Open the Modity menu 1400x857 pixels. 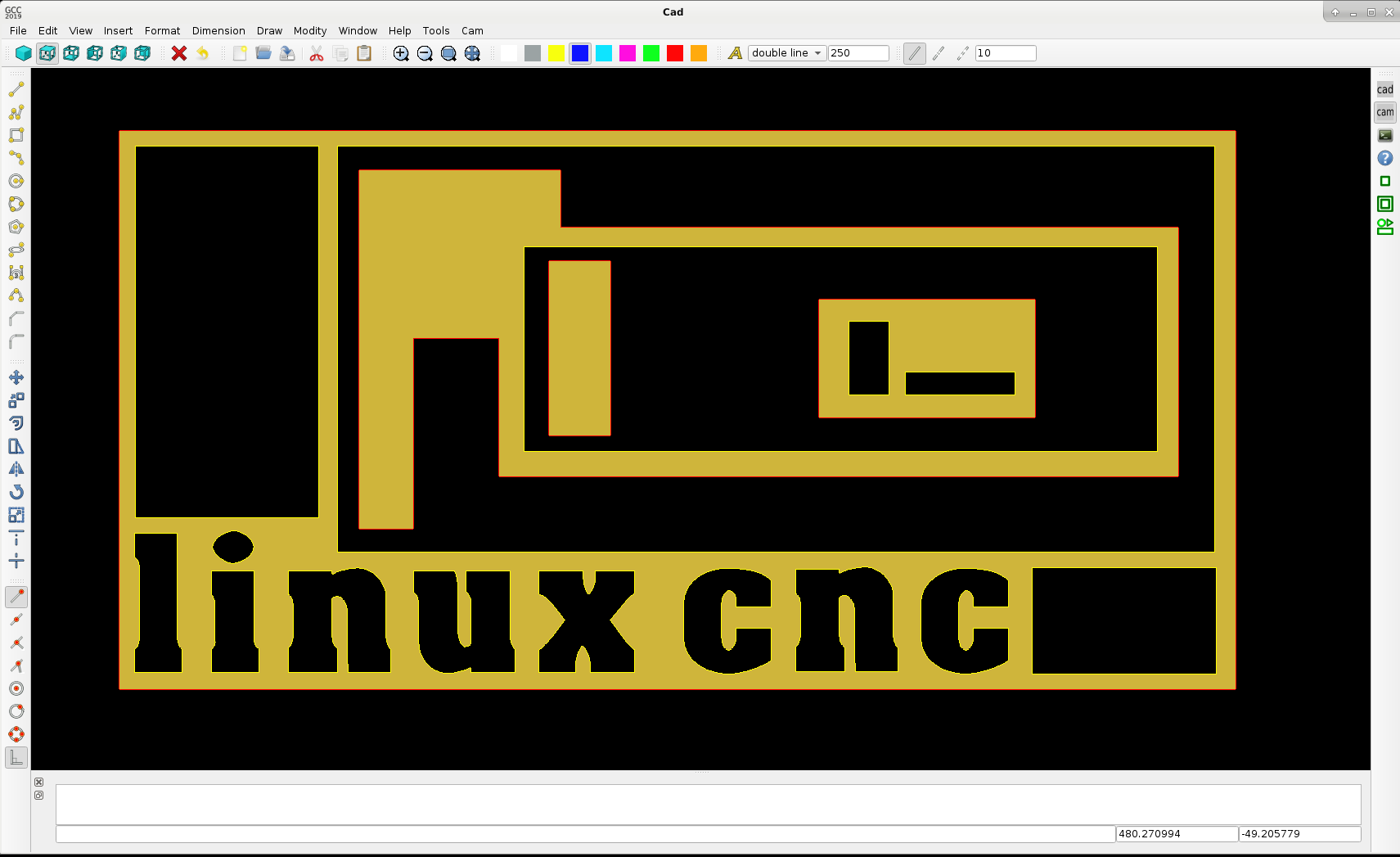click(x=310, y=31)
